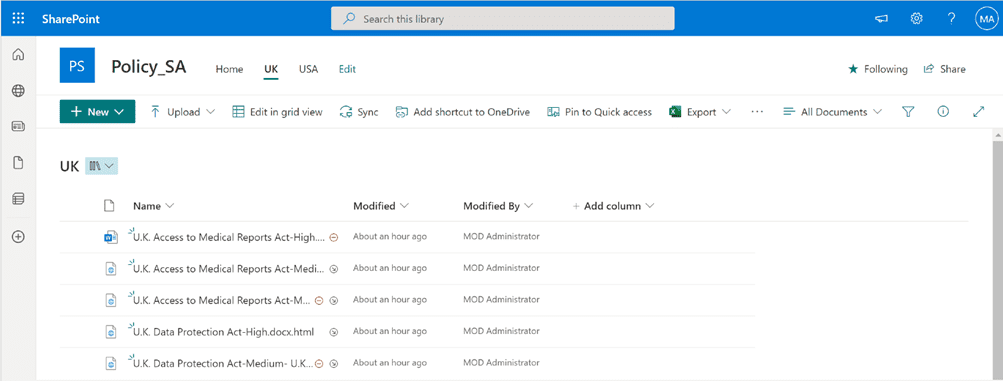Click the Policy_SA site title
Viewport: 1003px width, 381px height.
tap(148, 66)
